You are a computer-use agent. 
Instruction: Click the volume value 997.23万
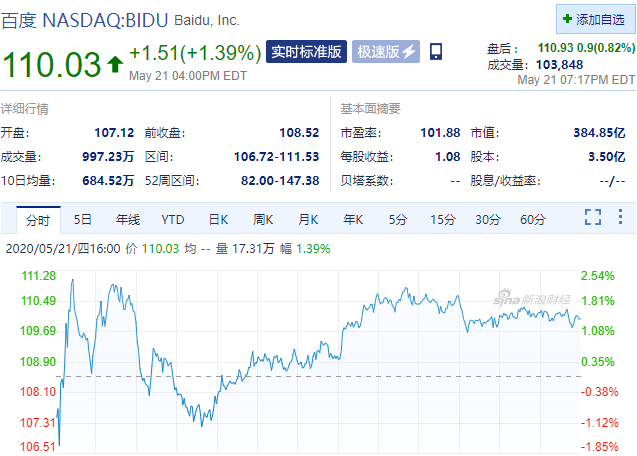click(108, 156)
